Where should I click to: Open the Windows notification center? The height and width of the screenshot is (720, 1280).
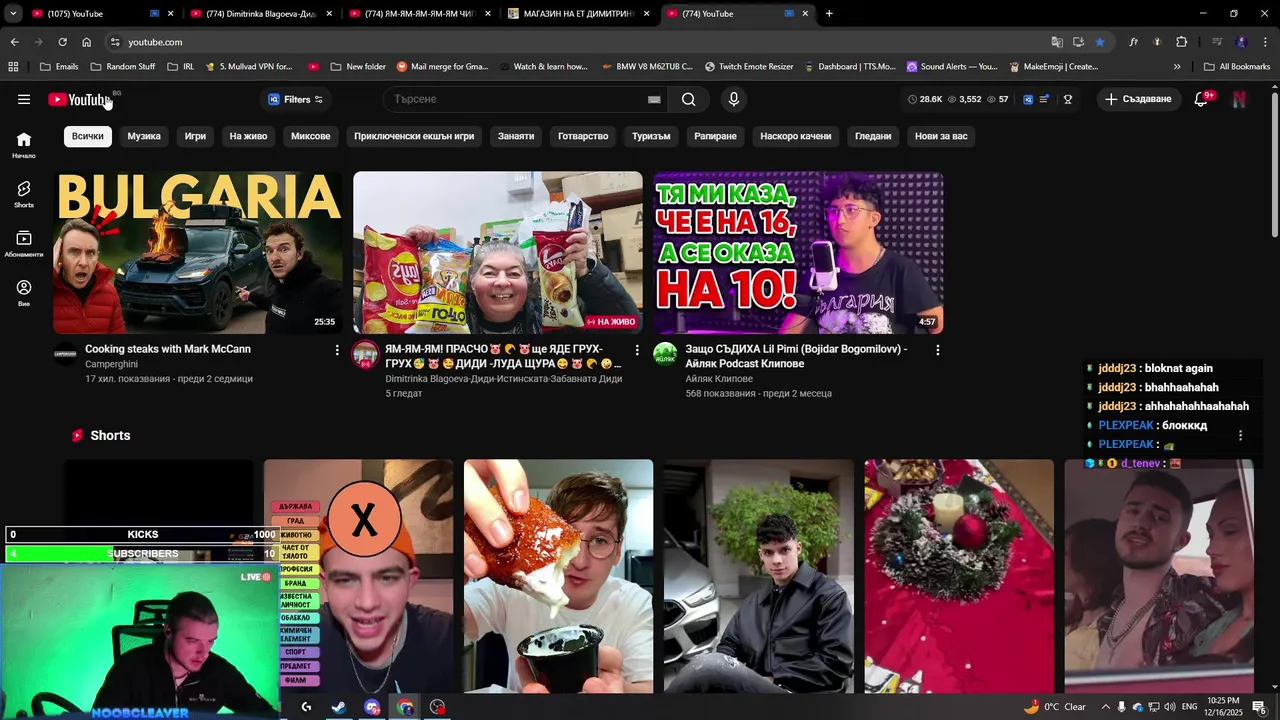click(x=1259, y=707)
